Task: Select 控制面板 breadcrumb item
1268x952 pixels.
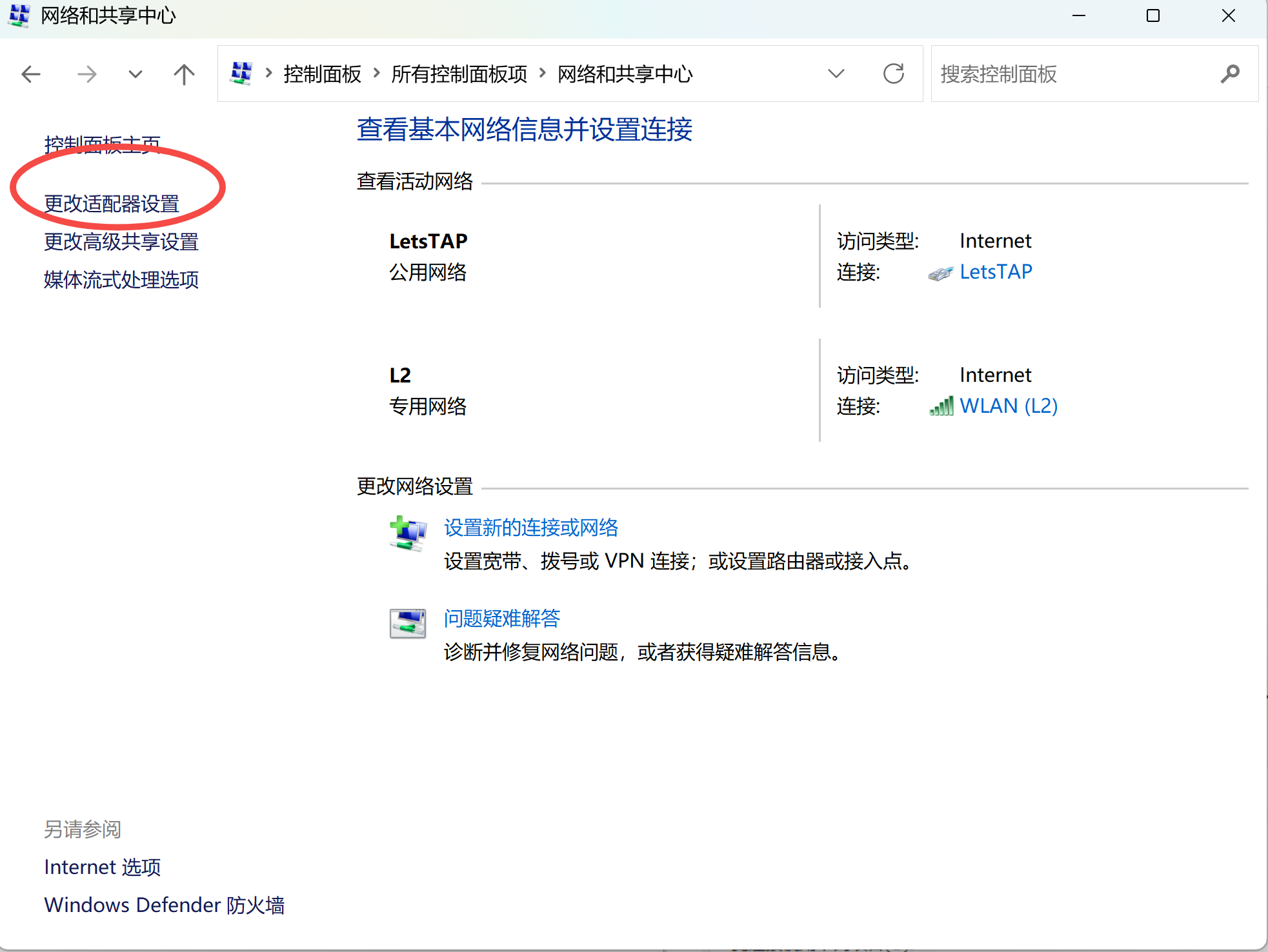Action: [x=322, y=74]
